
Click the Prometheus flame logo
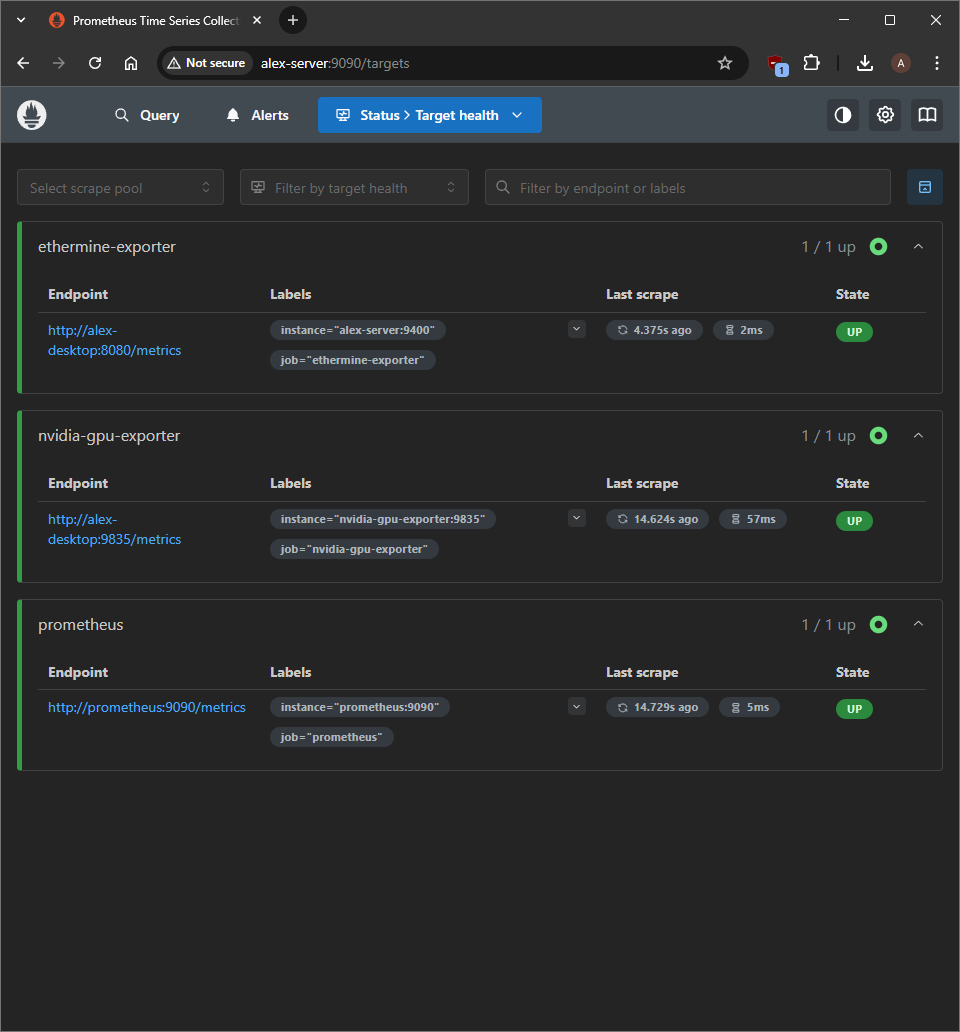[x=32, y=115]
